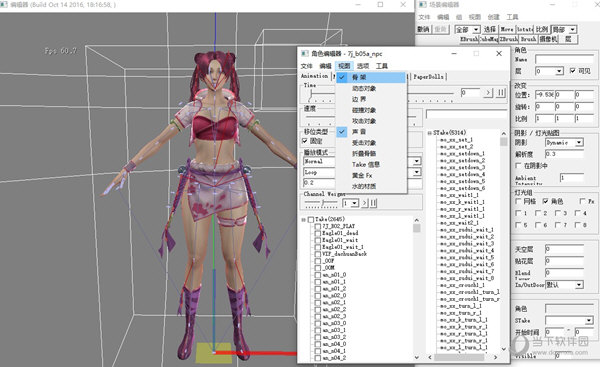Click the 摄像机 button in scene toolbar
600x367 pixels.
coord(549,39)
